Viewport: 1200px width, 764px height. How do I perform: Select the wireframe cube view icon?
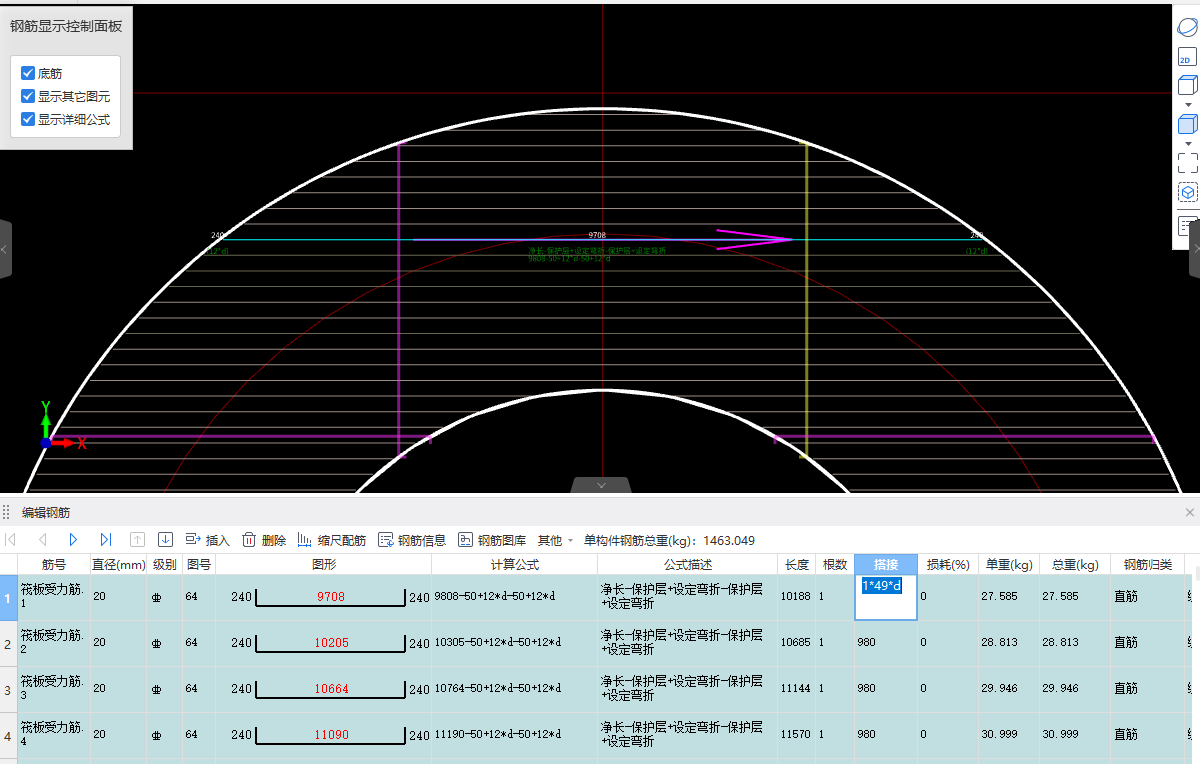pyautogui.click(x=1187, y=85)
